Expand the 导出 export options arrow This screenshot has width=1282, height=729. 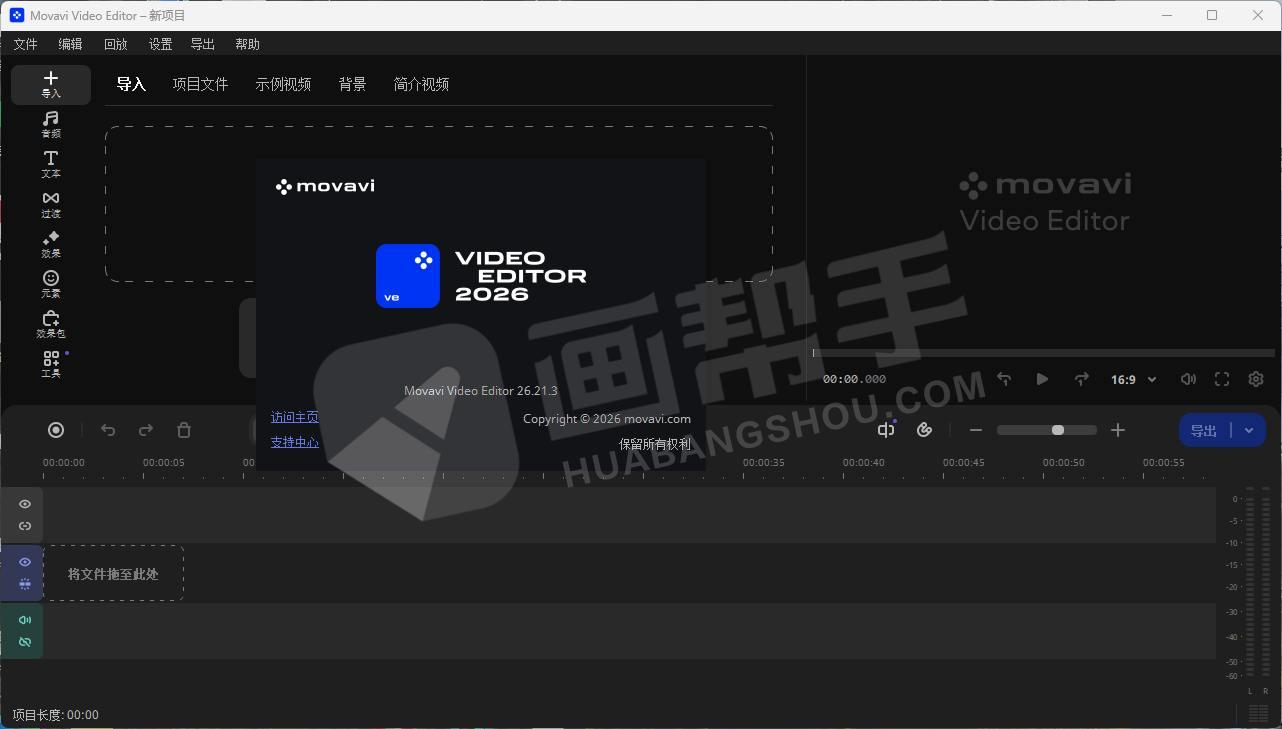click(1249, 430)
